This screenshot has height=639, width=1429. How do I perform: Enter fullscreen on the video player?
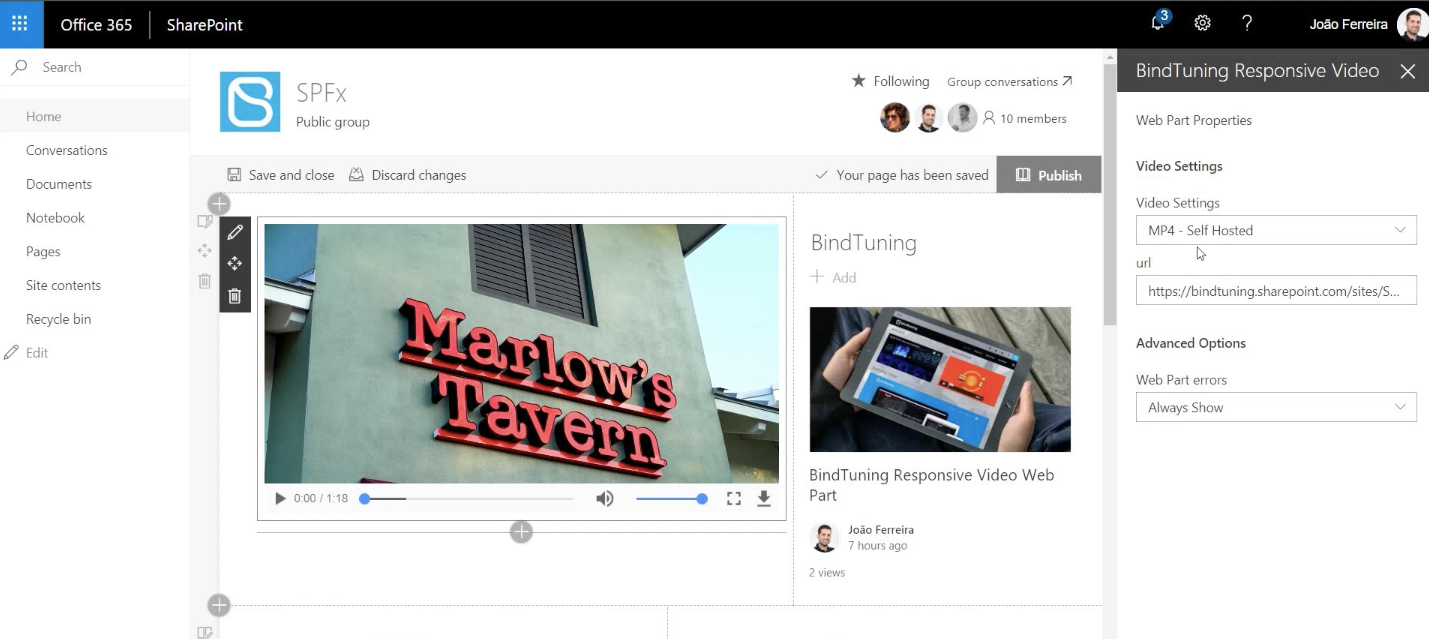[734, 498]
